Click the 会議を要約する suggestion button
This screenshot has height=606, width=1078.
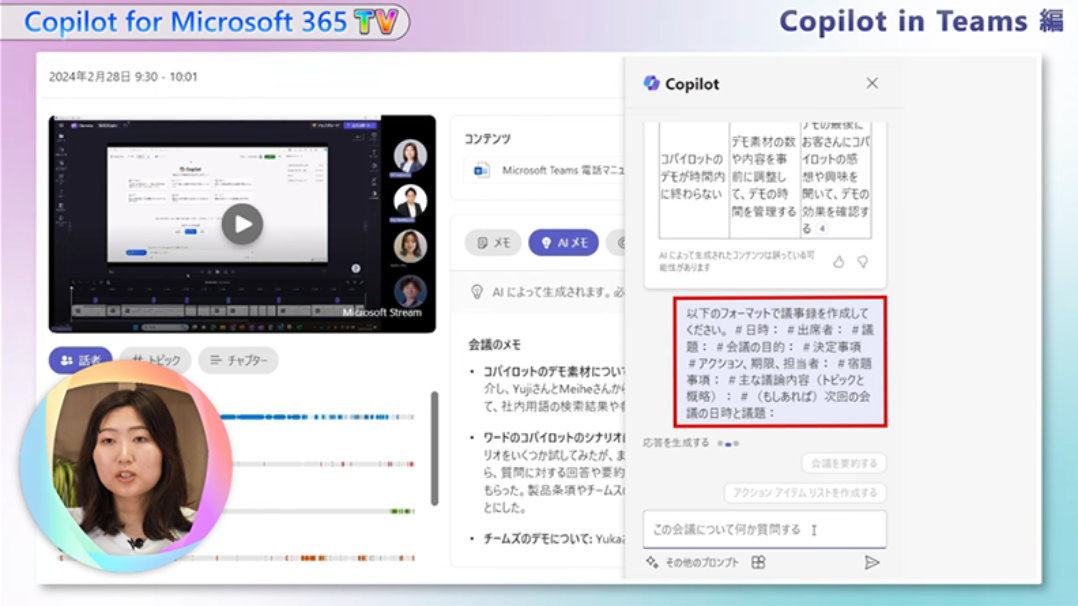point(843,463)
